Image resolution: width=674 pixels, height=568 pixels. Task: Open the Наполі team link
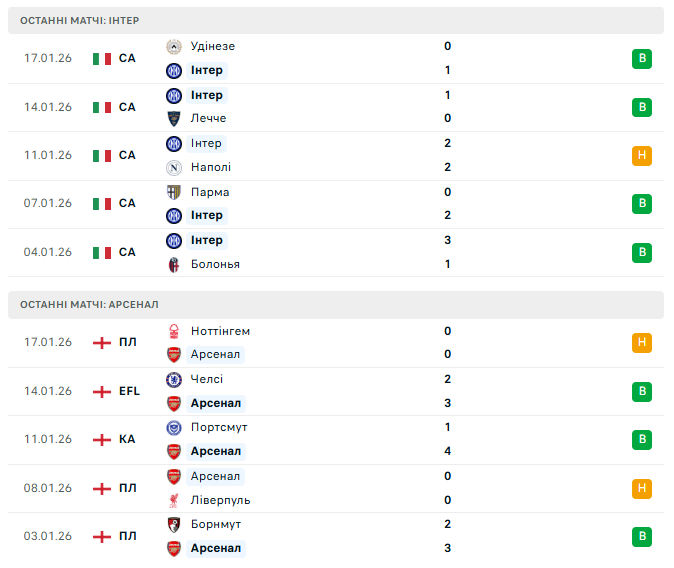210,167
